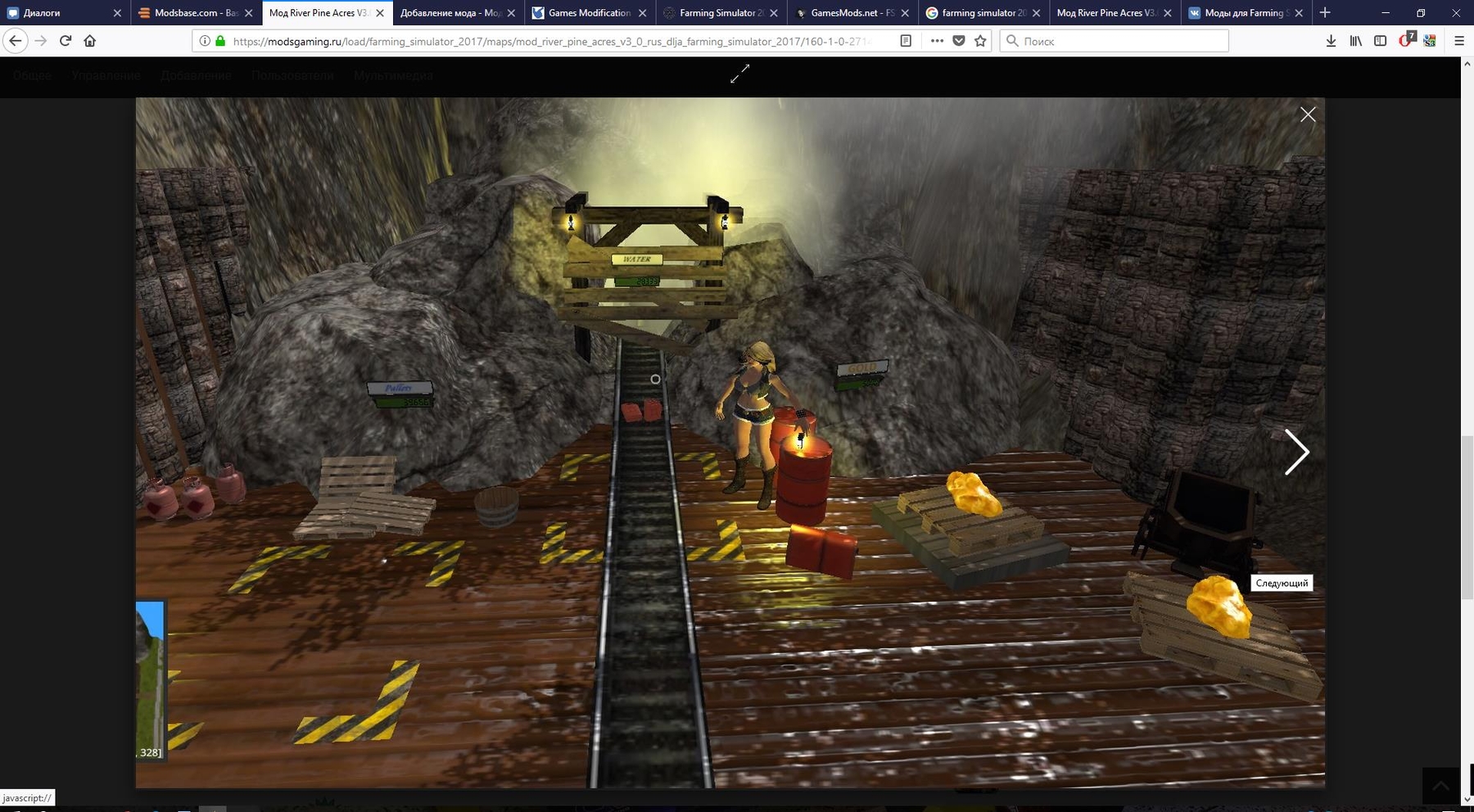This screenshot has height=812, width=1474.
Task: Go to next image with right arrow
Action: pyautogui.click(x=1295, y=452)
